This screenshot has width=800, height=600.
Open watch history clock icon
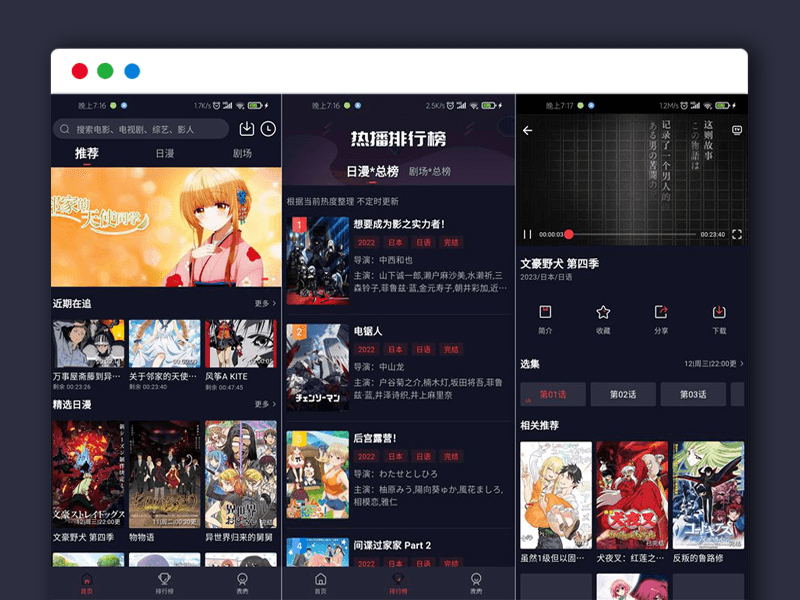click(x=268, y=129)
